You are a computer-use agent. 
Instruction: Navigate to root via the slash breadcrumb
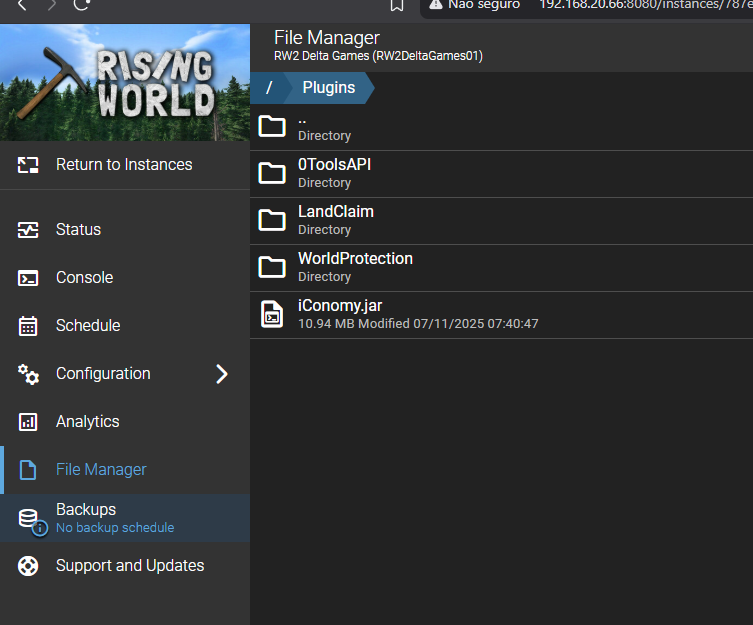pyautogui.click(x=269, y=88)
